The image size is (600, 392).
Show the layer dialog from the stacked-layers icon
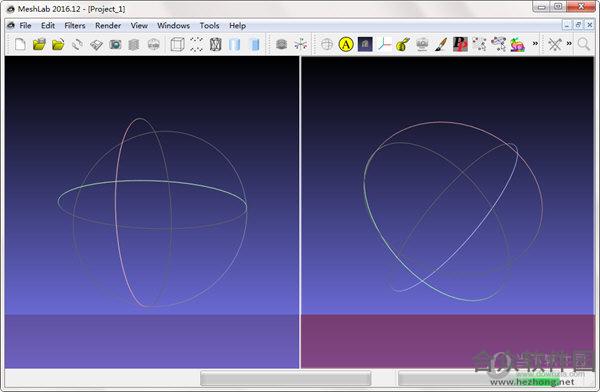pos(134,44)
